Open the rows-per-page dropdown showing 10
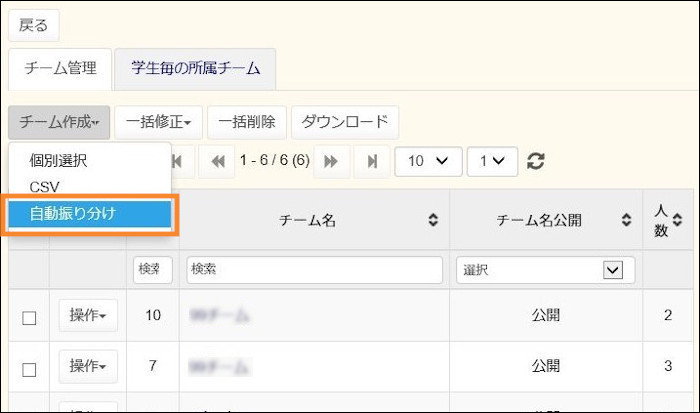This screenshot has height=413, width=700. [428, 162]
